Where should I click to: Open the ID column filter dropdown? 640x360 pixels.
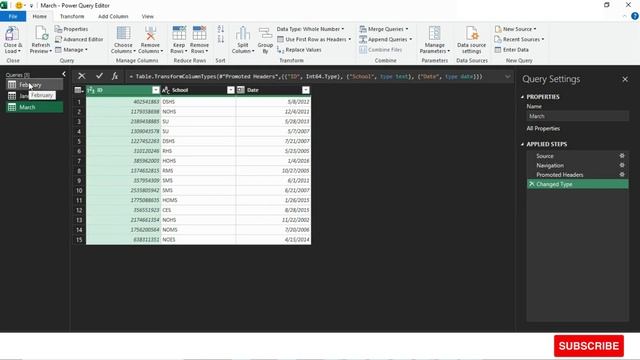click(x=156, y=90)
